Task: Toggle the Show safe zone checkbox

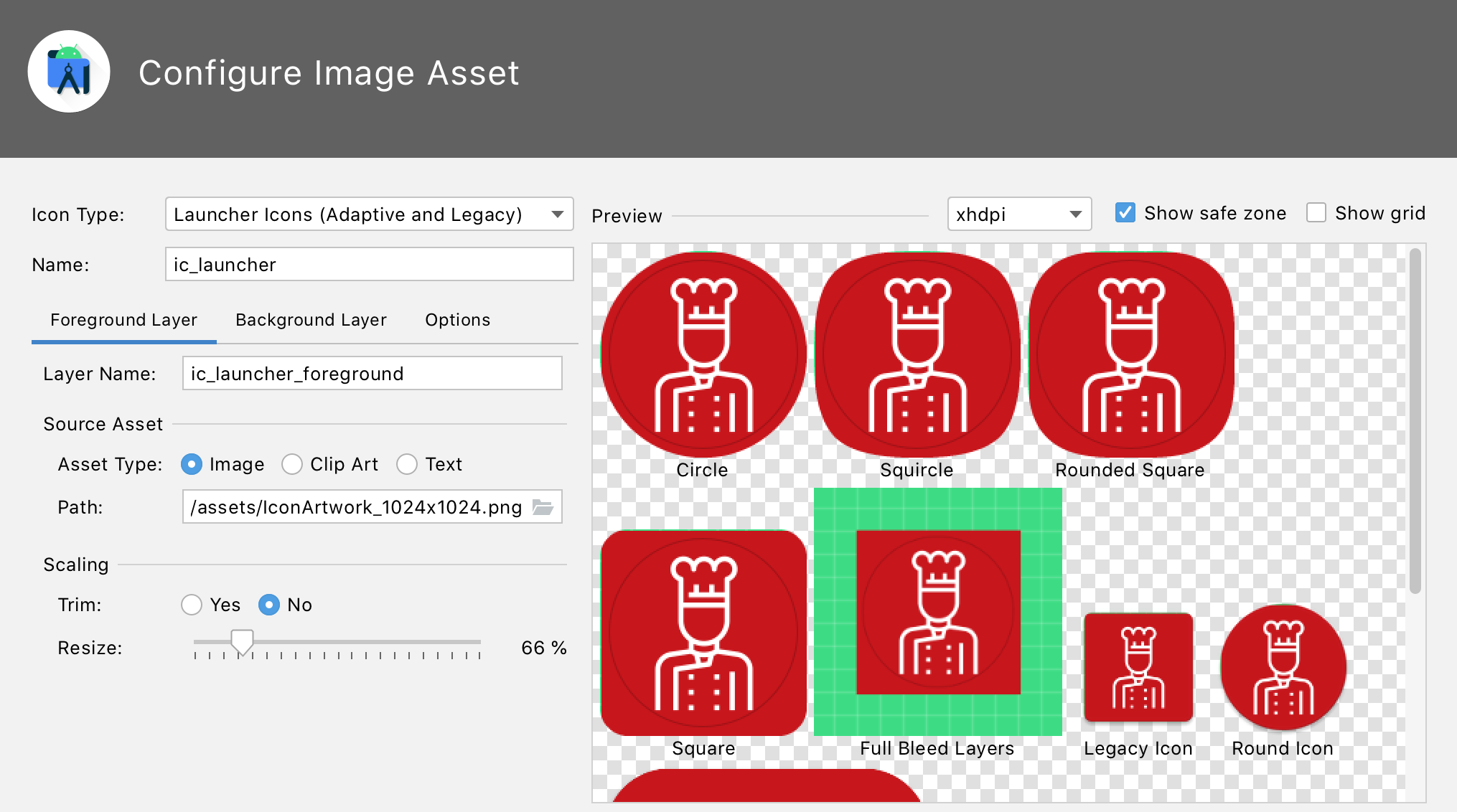Action: click(x=1122, y=213)
